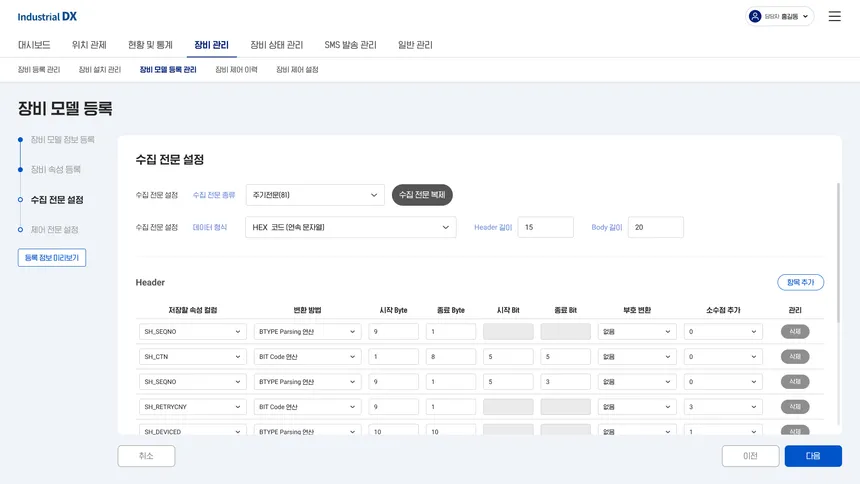Go to 장비 제어 설정 submenu

[297, 70]
